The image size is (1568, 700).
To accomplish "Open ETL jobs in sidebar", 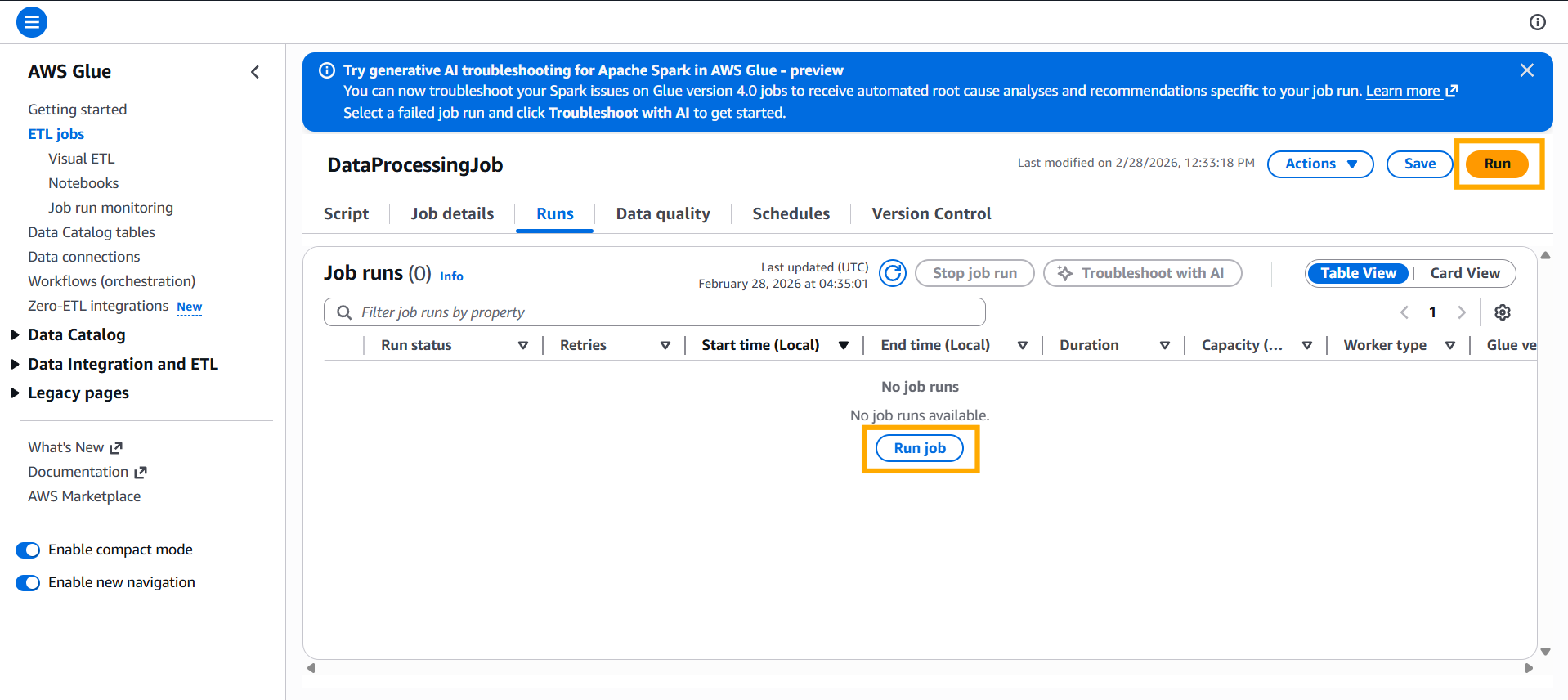I will [x=56, y=134].
